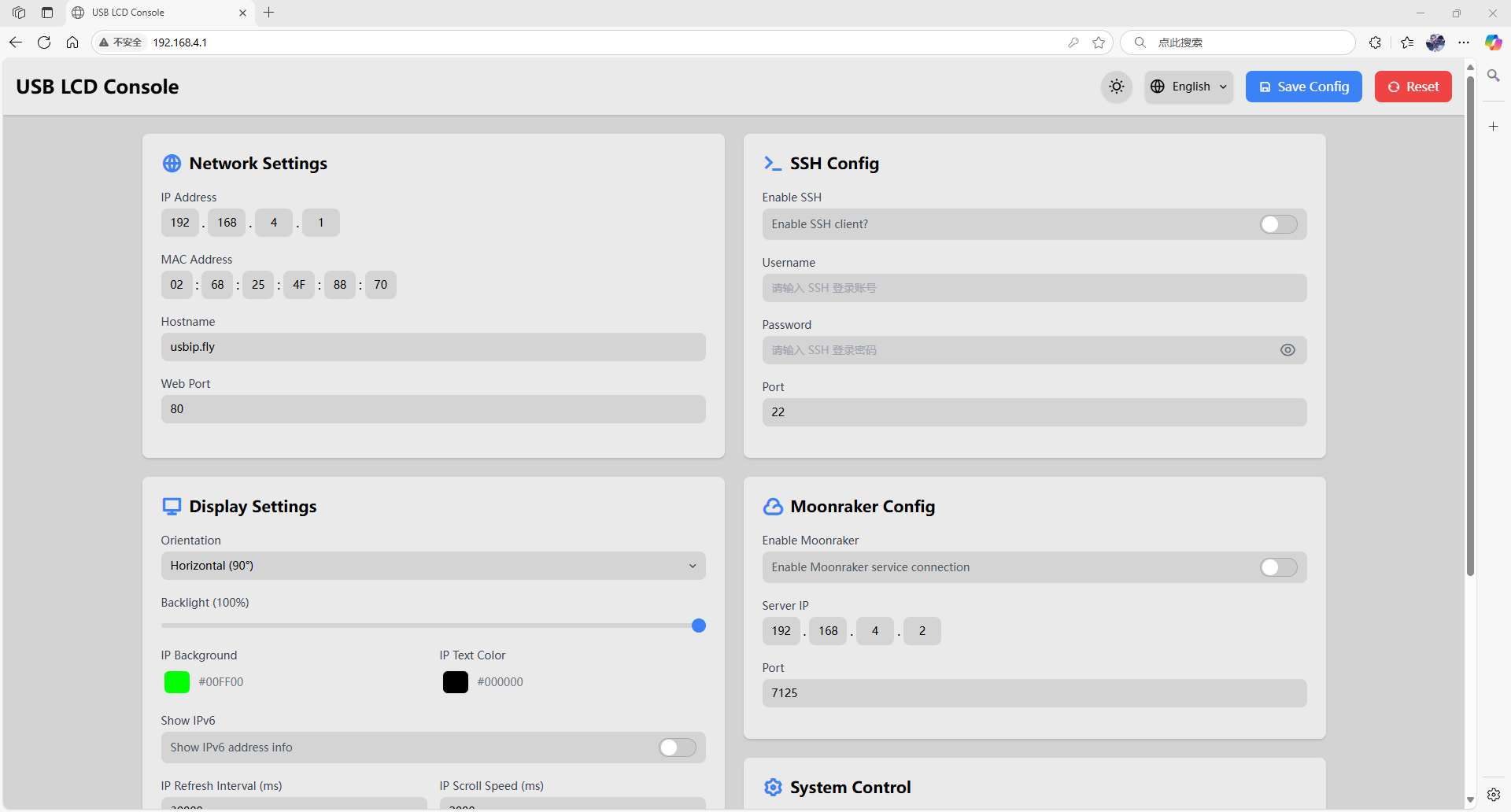The height and width of the screenshot is (812, 1511).
Task: Click the green IP Background swatch
Action: 177,682
